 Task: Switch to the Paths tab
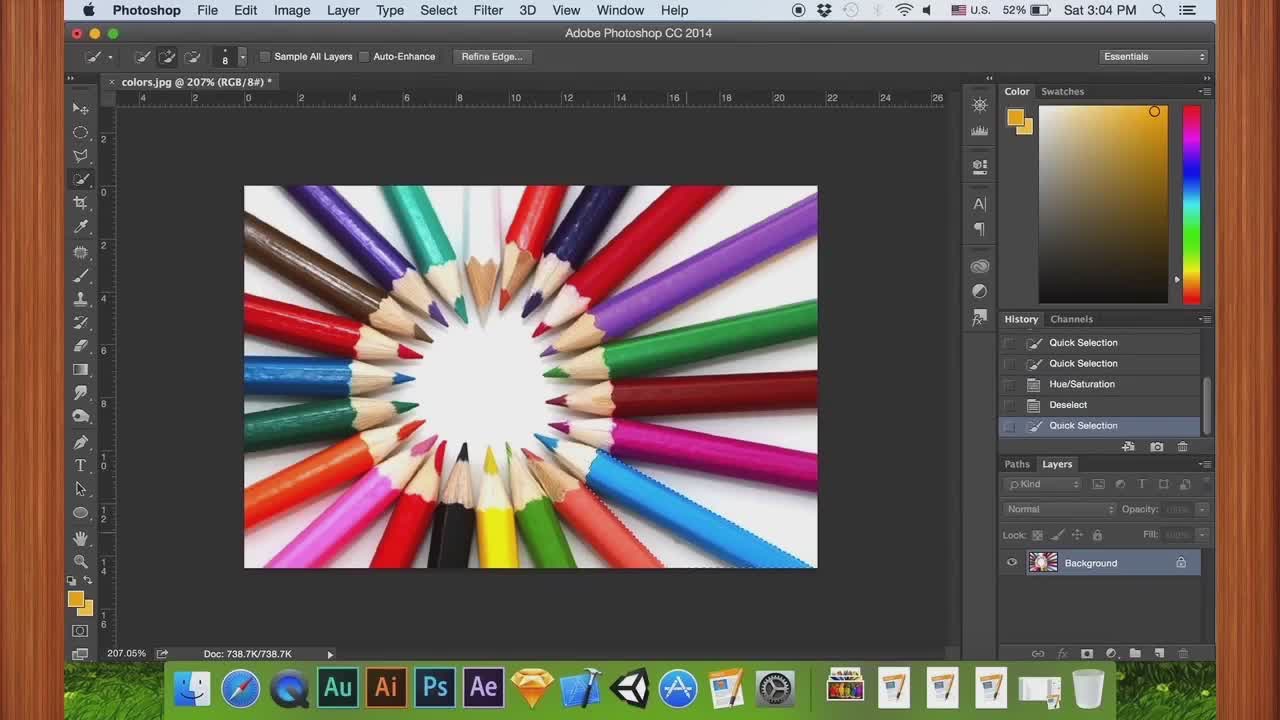coord(1017,464)
